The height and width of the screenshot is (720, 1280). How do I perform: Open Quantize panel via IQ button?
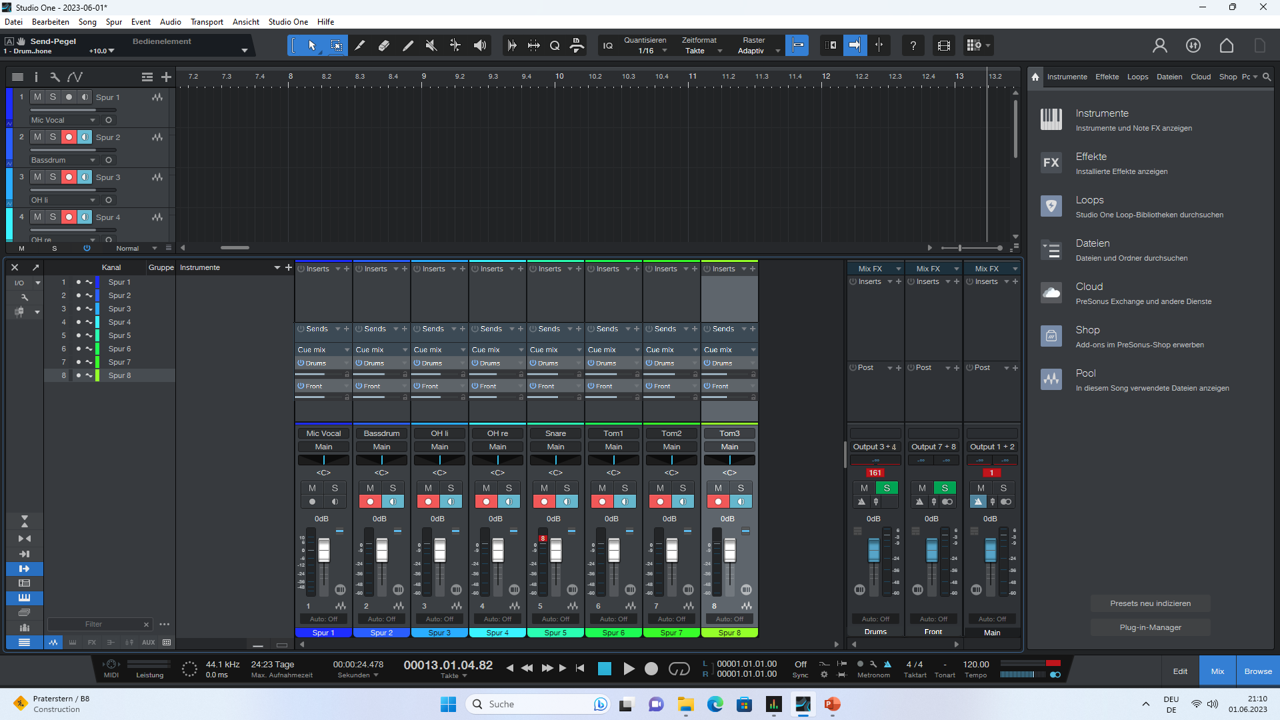click(x=607, y=46)
